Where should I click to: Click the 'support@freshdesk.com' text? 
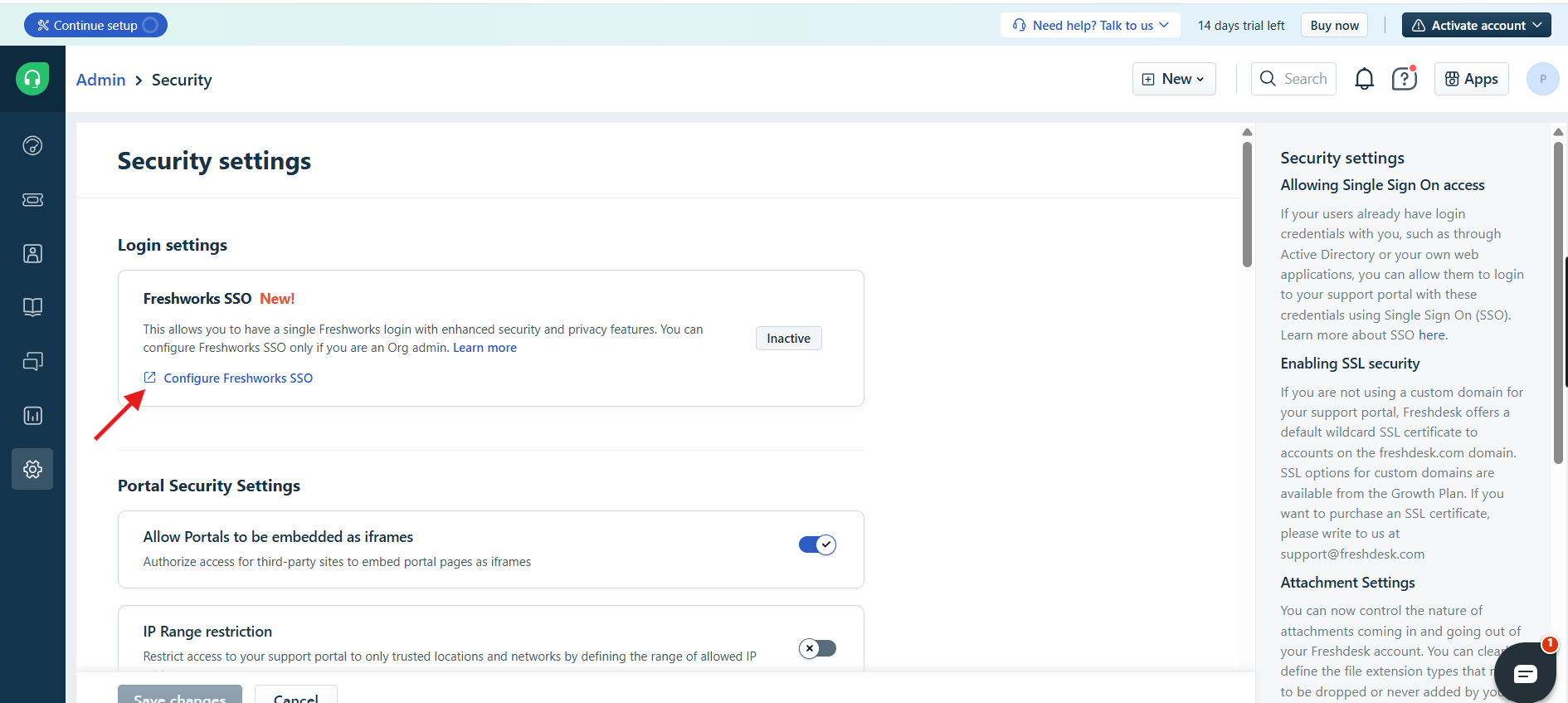pos(1352,554)
